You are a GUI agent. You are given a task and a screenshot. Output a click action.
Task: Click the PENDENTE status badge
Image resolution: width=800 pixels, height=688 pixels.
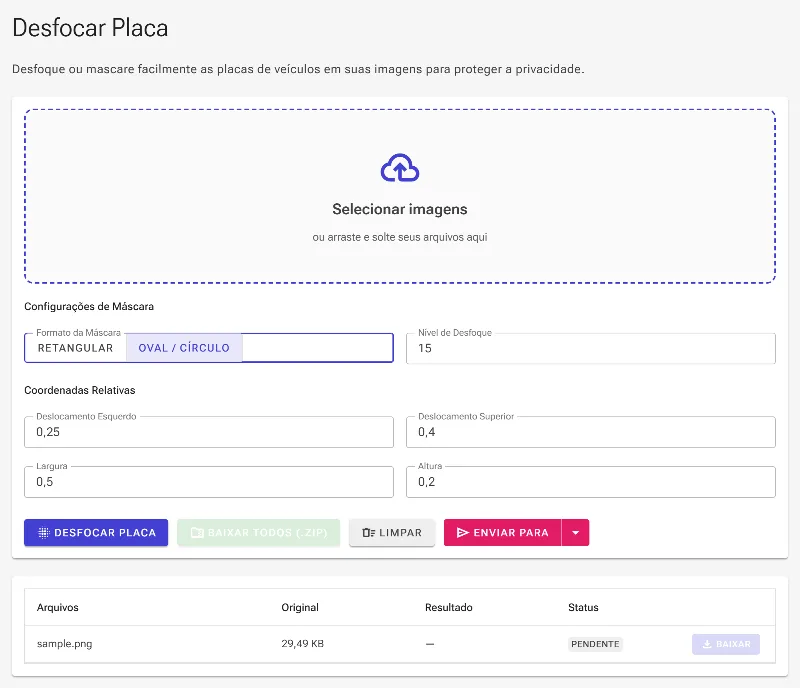click(x=595, y=644)
